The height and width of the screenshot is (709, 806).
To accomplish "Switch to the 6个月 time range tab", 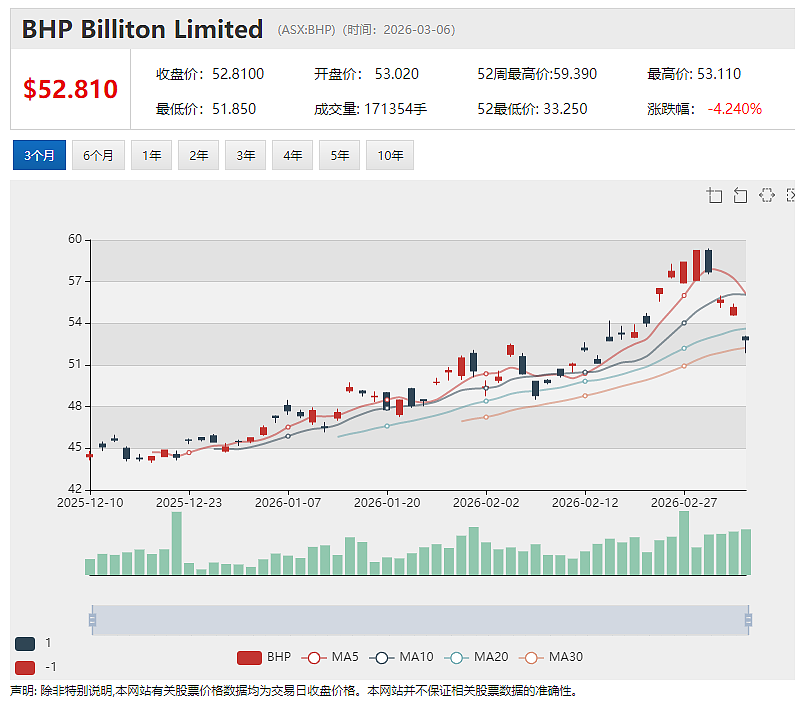I will tap(98, 155).
